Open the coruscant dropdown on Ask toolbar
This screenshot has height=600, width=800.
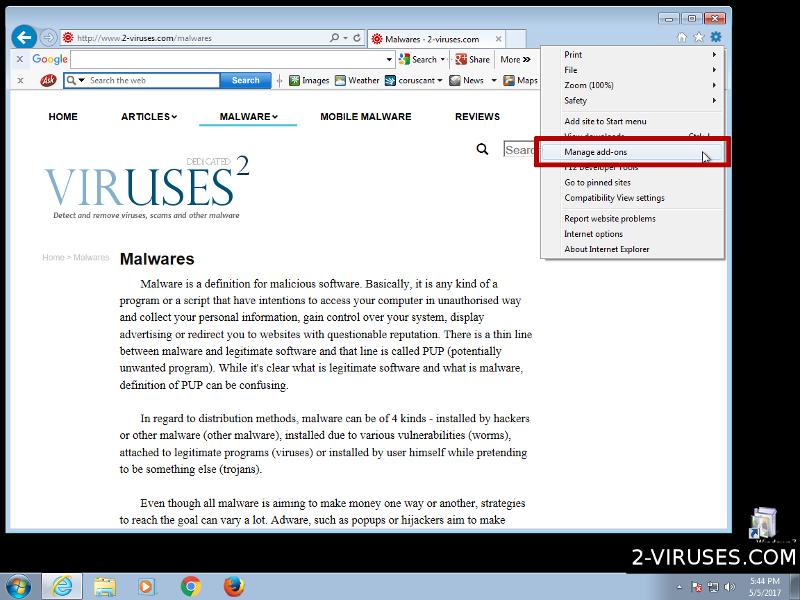pos(413,80)
